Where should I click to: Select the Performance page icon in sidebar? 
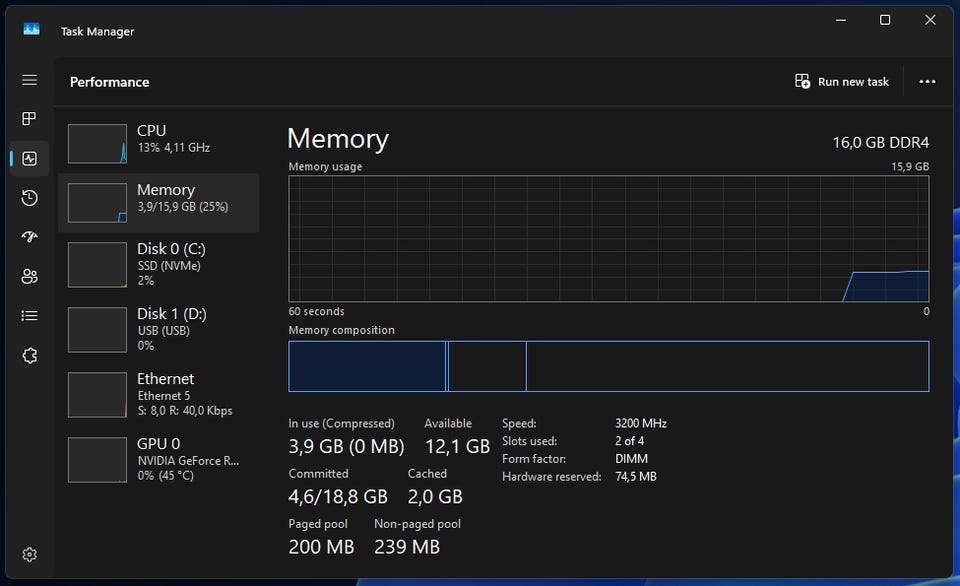point(29,159)
